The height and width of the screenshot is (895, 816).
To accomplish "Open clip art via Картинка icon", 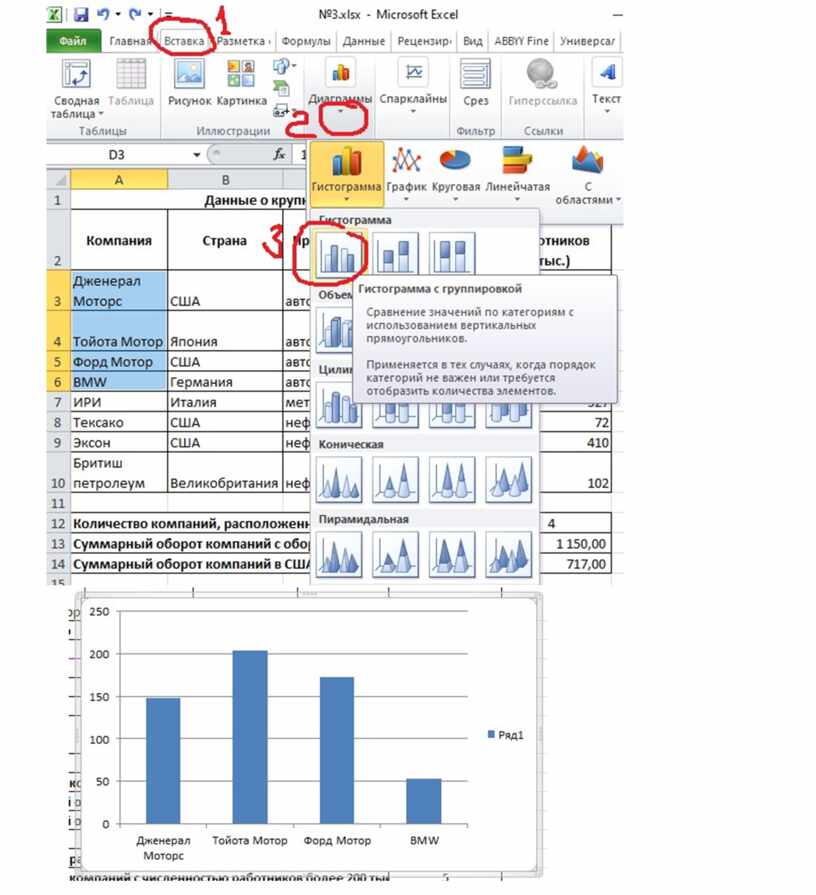I will 241,74.
